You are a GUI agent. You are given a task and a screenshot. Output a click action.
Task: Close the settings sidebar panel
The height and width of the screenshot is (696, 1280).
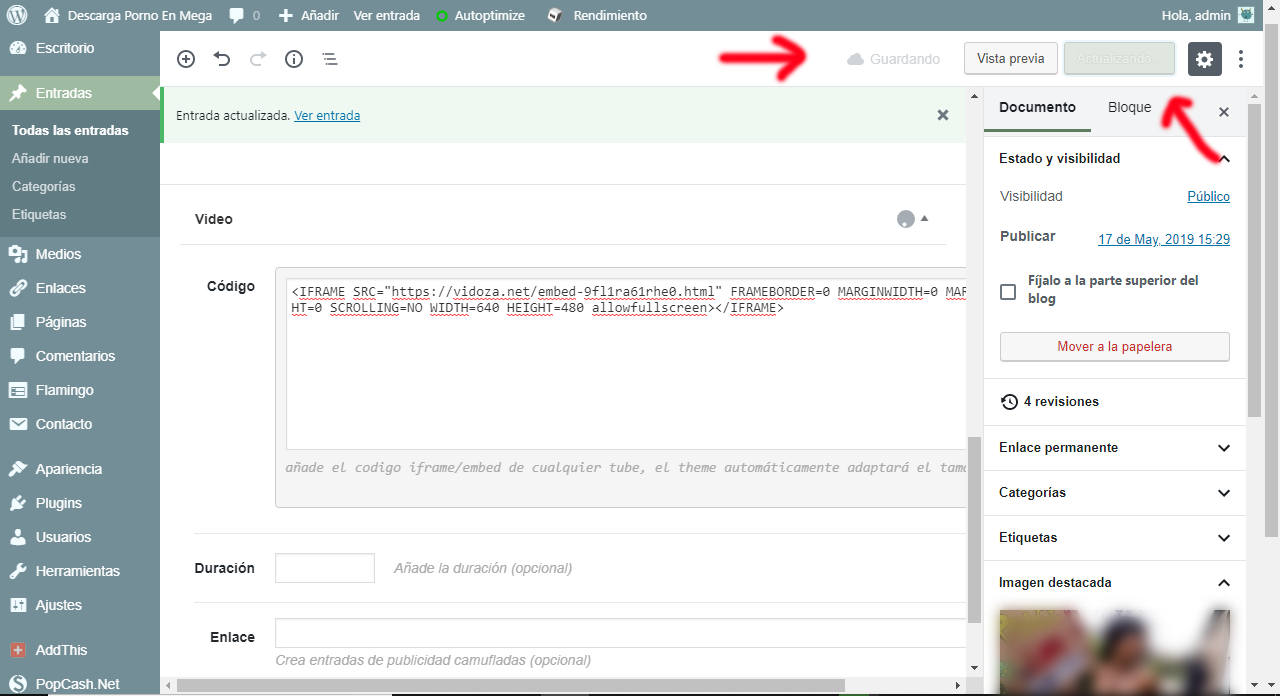pos(1223,112)
